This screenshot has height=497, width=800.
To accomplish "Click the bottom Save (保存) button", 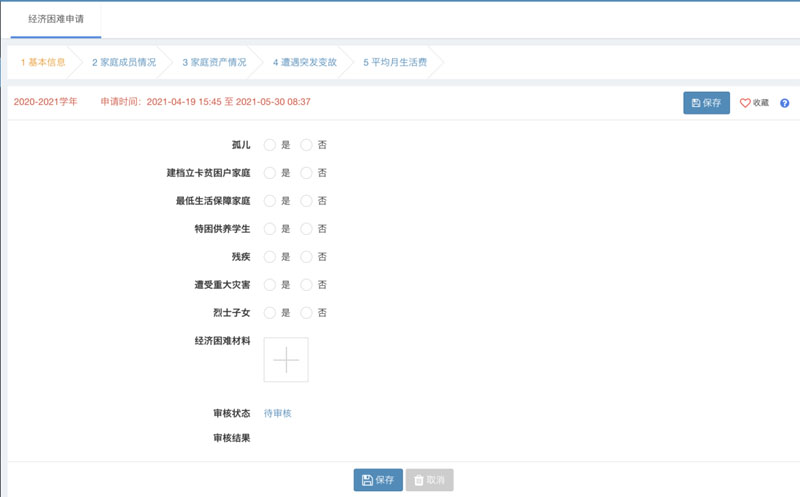I will point(378,480).
